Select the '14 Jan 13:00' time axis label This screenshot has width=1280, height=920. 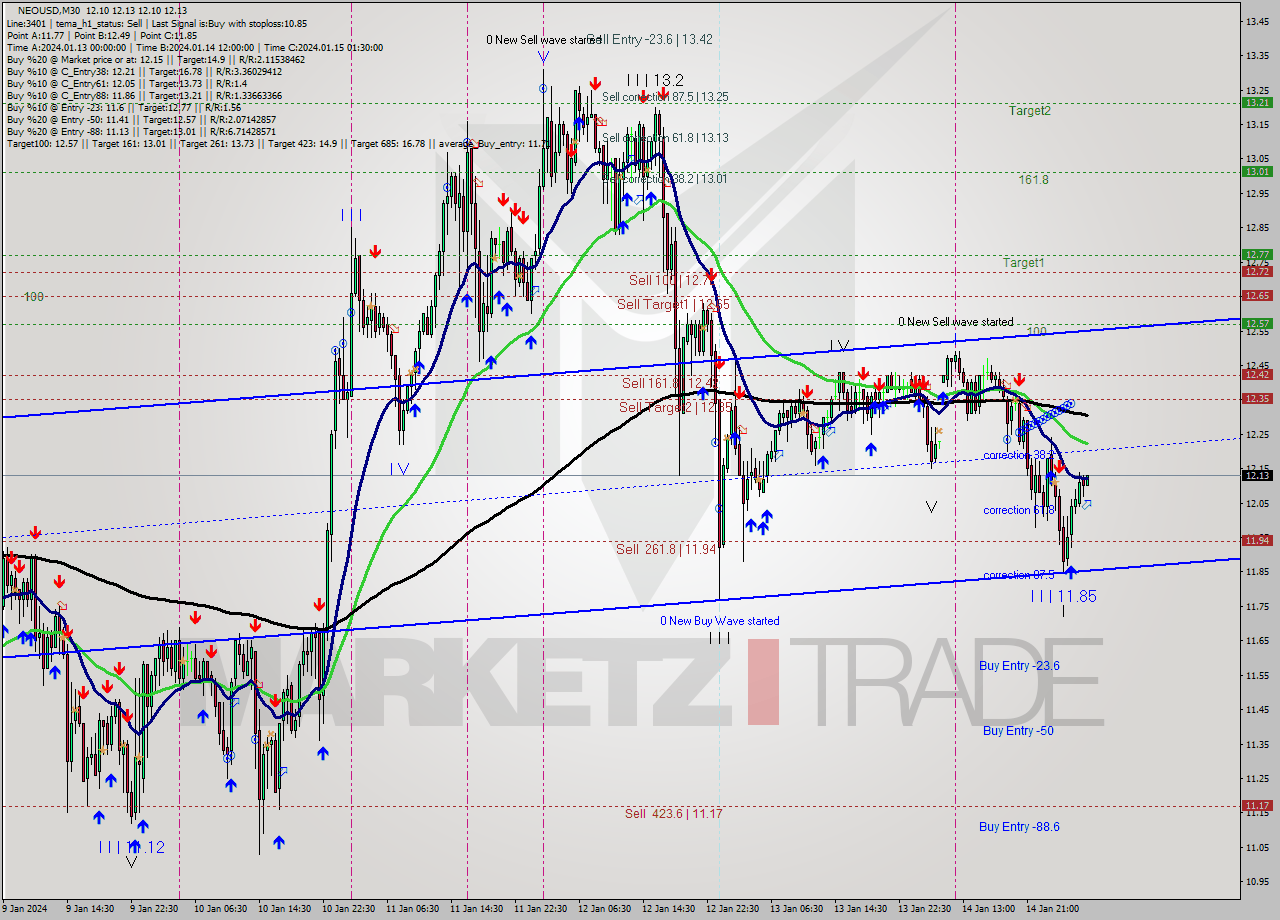point(988,909)
